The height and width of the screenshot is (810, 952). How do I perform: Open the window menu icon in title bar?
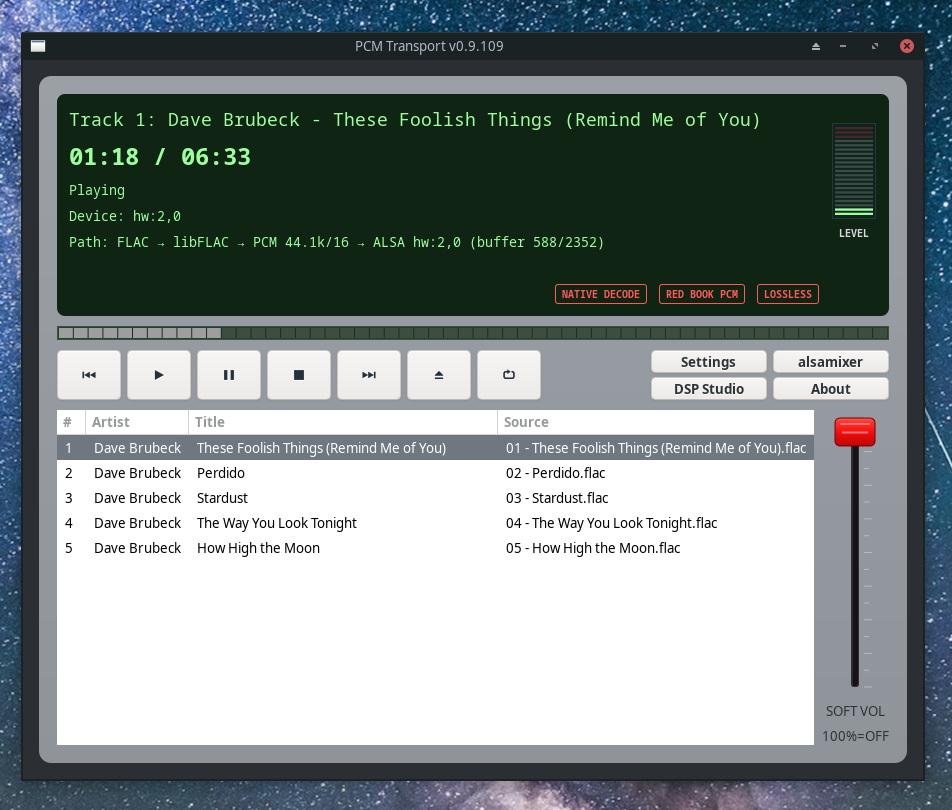coord(38,46)
